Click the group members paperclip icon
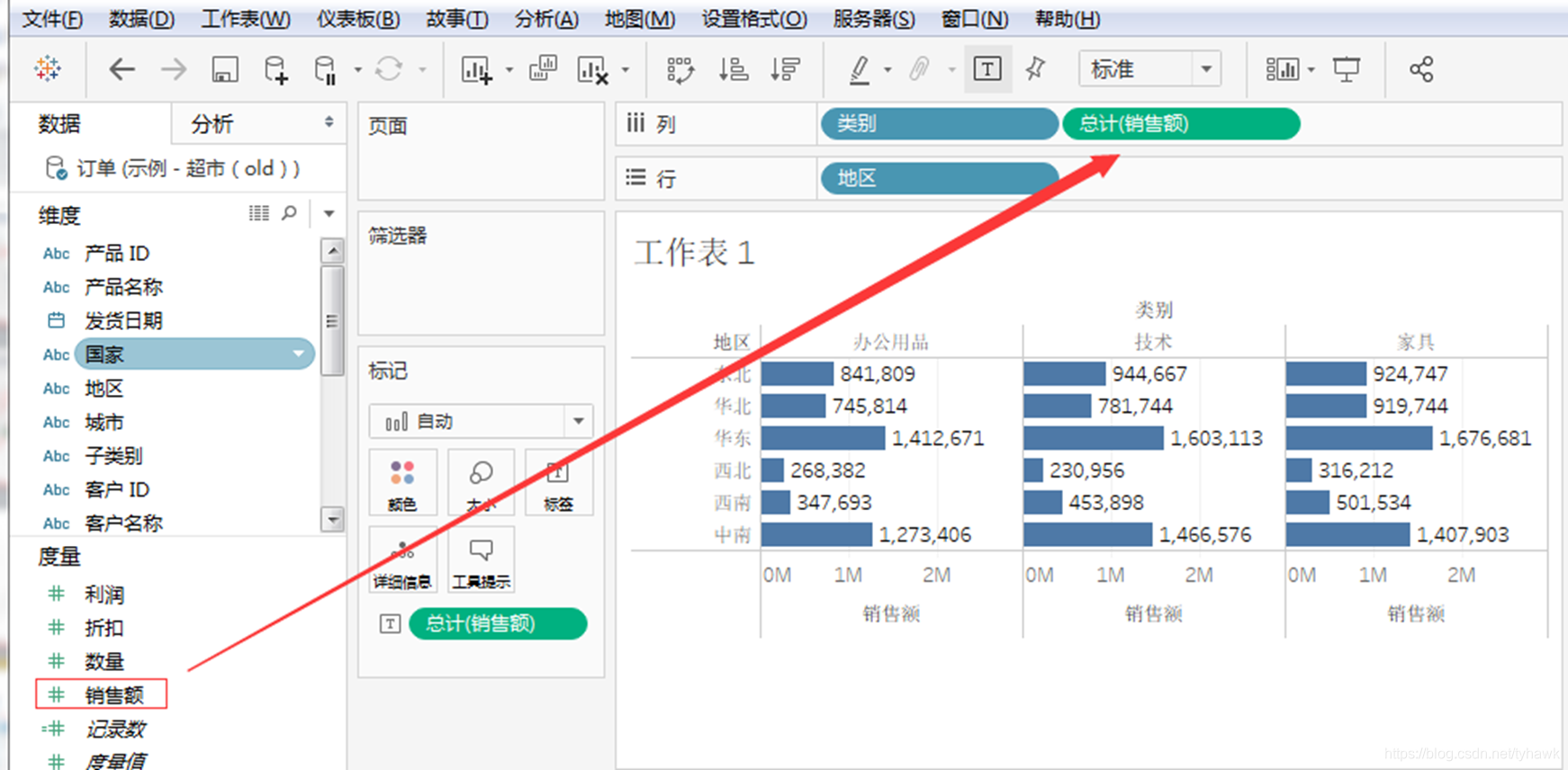Image resolution: width=1568 pixels, height=770 pixels. click(x=919, y=69)
